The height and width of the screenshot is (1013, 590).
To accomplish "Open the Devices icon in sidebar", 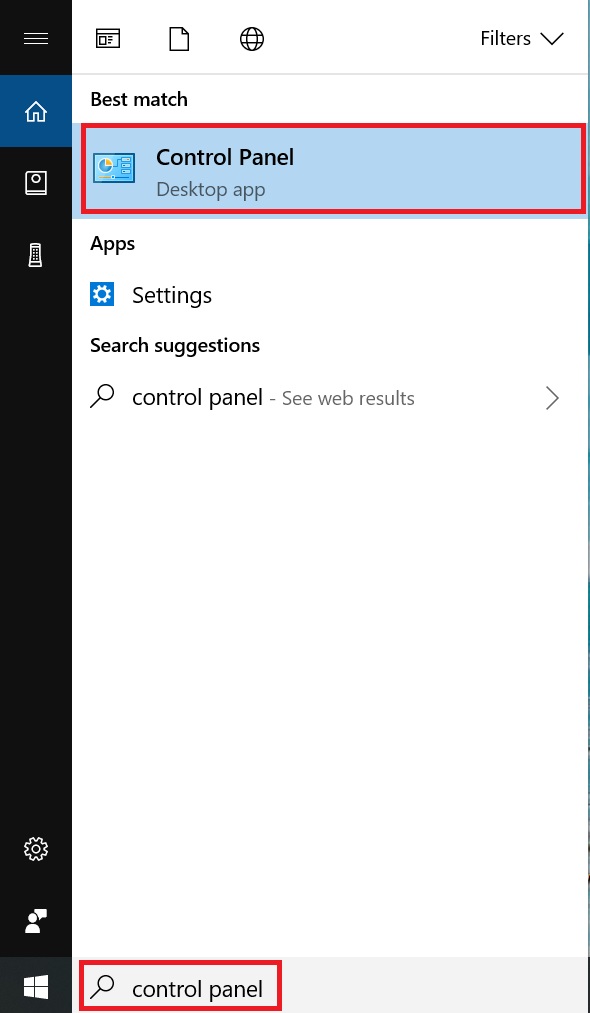I will [x=36, y=256].
